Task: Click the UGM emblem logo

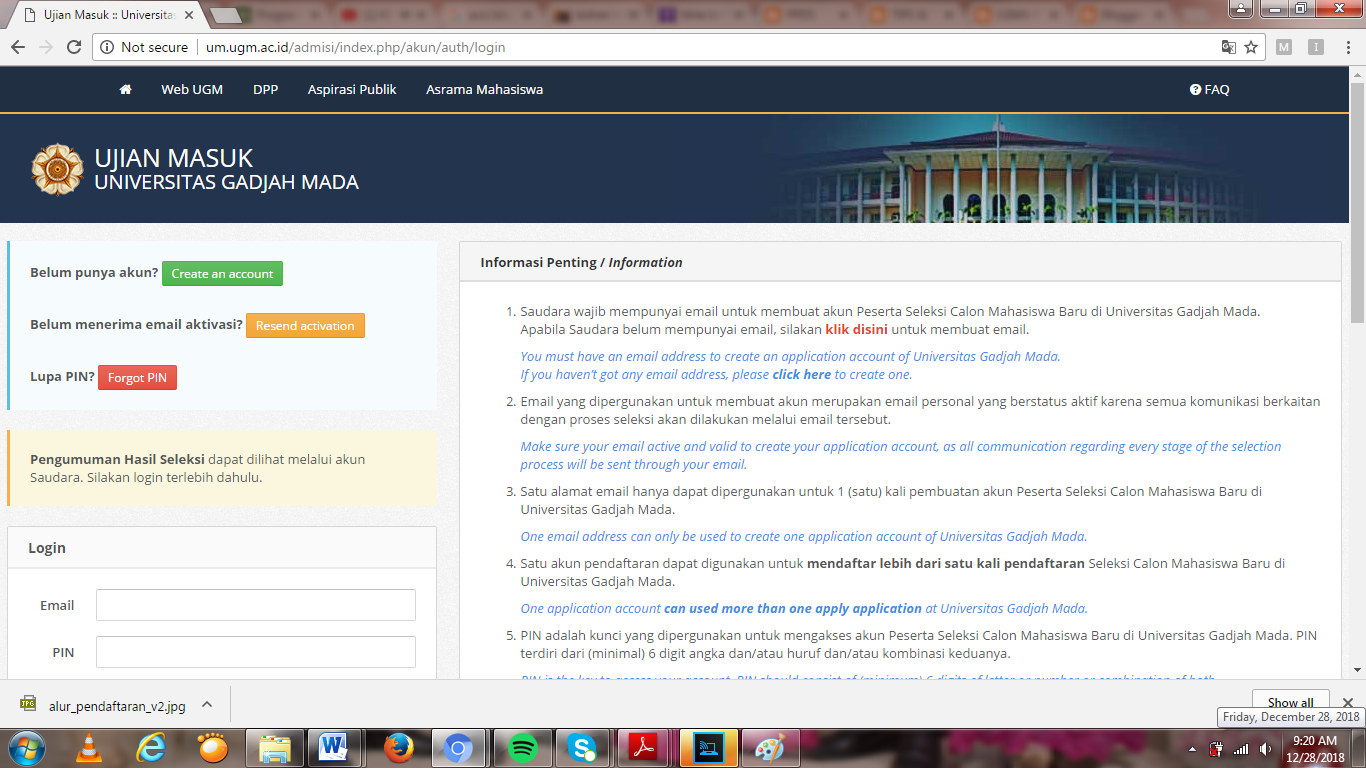Action: tap(57, 169)
